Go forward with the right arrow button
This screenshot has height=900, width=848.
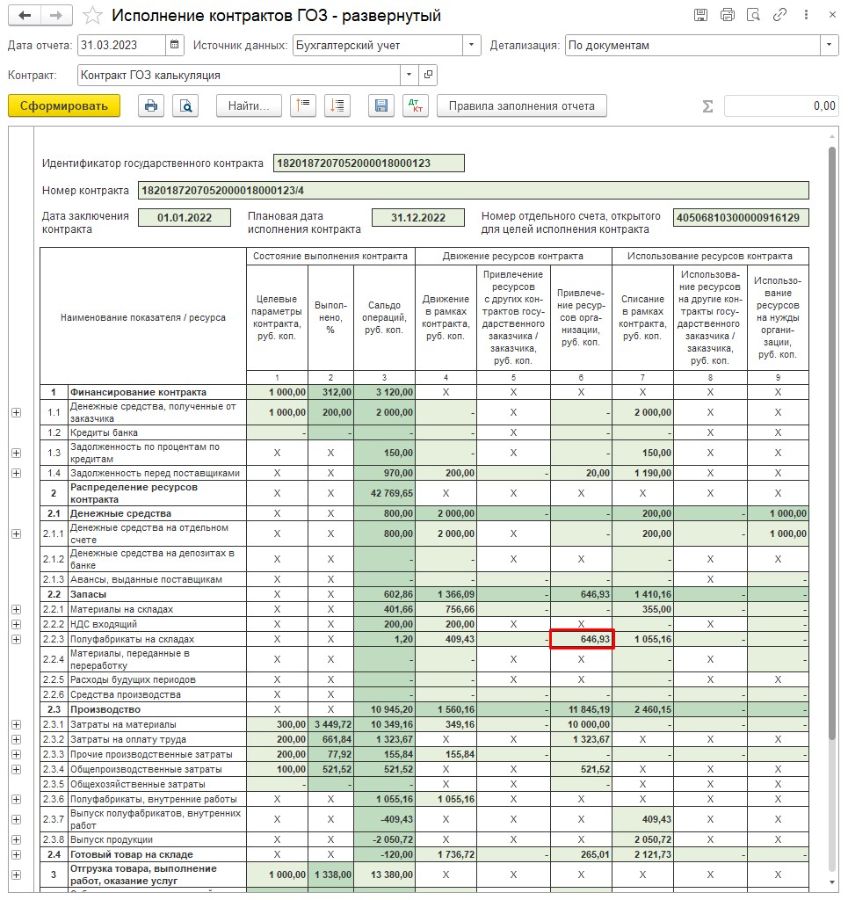56,15
